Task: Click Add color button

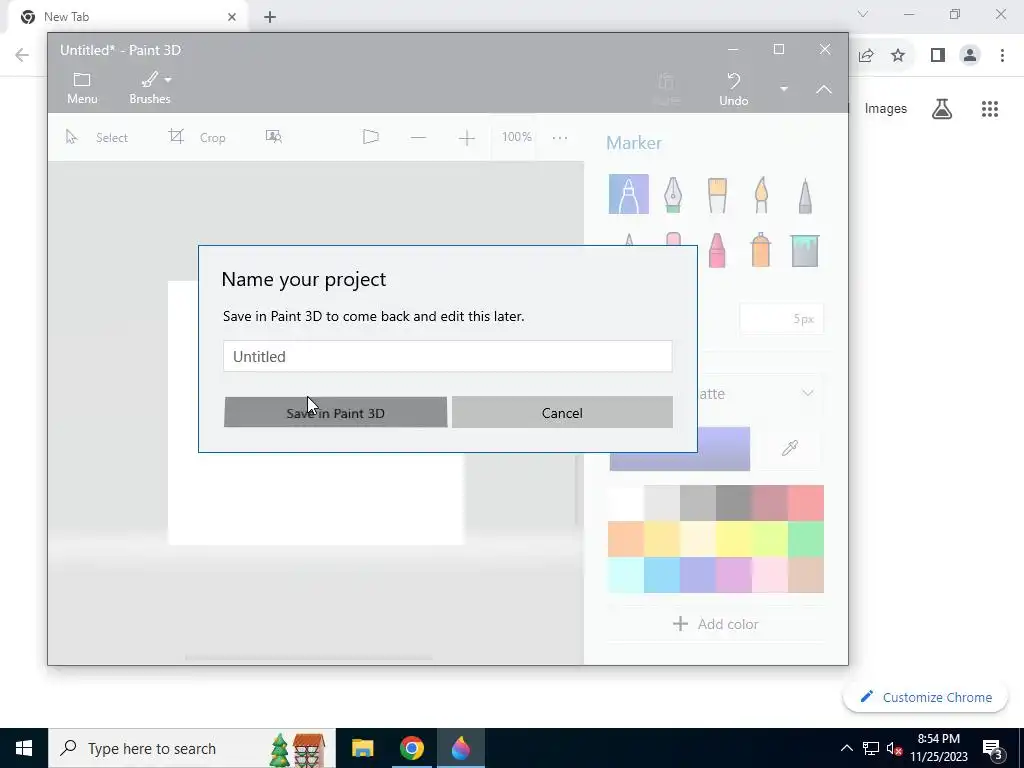Action: tap(716, 624)
